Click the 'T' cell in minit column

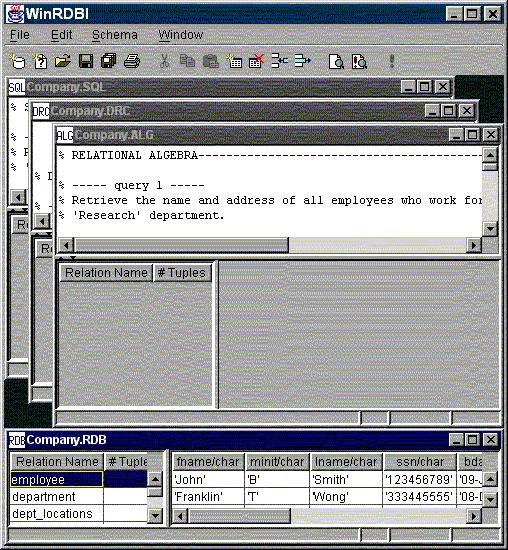tap(277, 497)
